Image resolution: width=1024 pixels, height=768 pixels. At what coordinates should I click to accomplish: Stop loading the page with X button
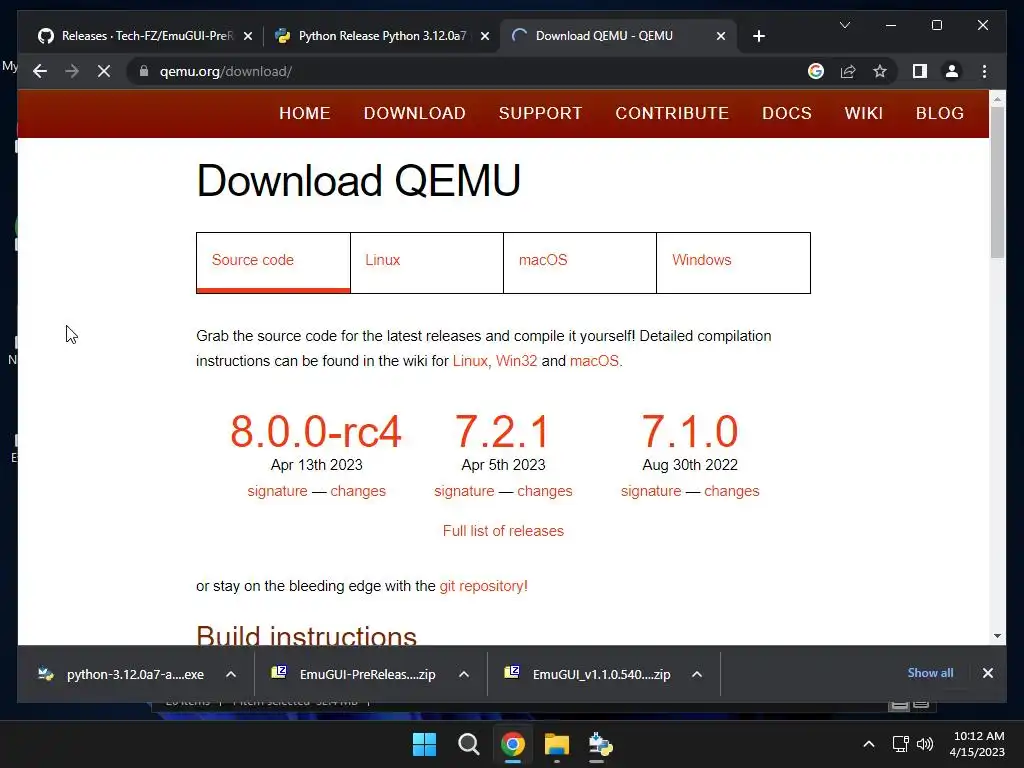coord(104,71)
